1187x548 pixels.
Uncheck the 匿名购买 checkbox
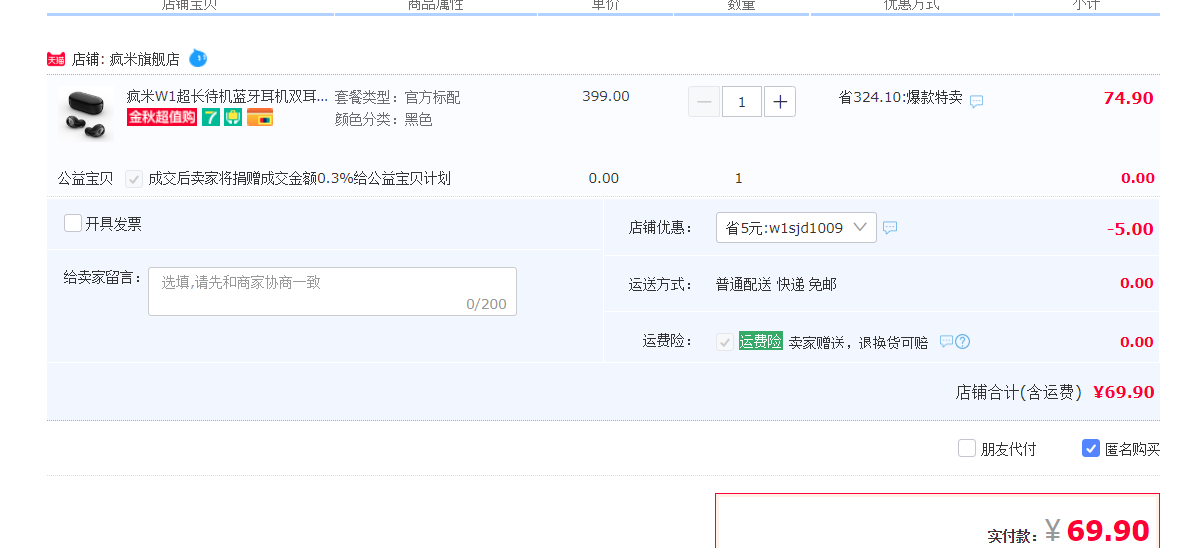coord(1091,448)
